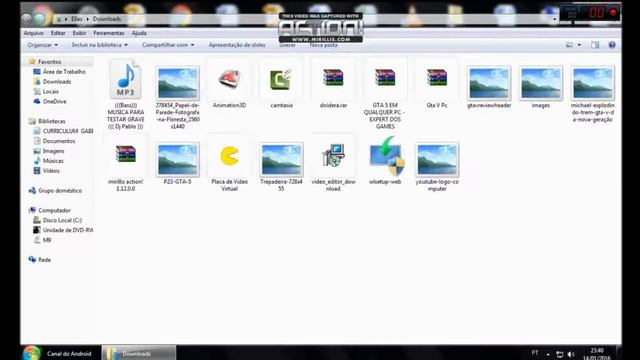
Task: Click Apresentação de slides button
Action: click(x=237, y=45)
